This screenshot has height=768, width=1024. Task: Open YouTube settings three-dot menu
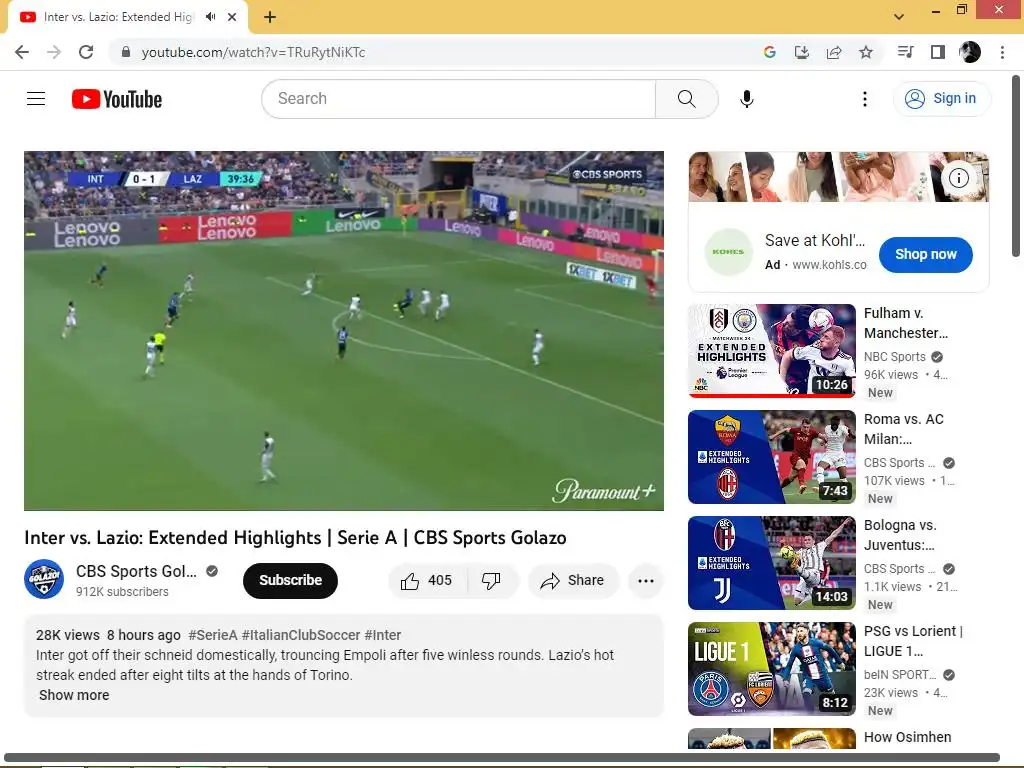tap(865, 99)
